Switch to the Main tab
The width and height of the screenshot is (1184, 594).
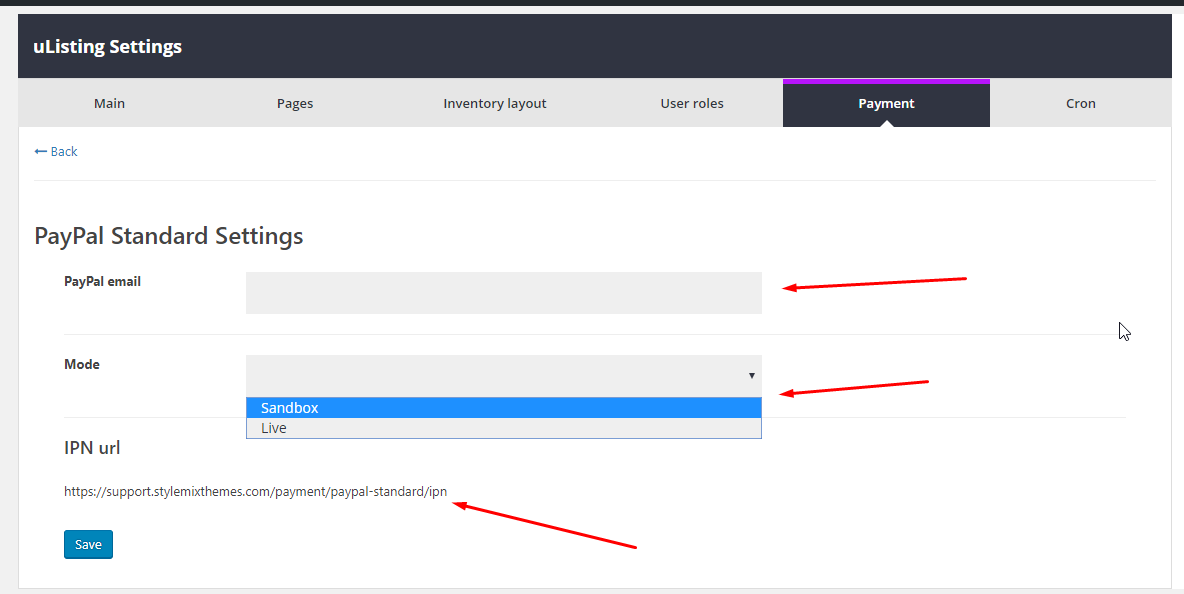point(109,103)
